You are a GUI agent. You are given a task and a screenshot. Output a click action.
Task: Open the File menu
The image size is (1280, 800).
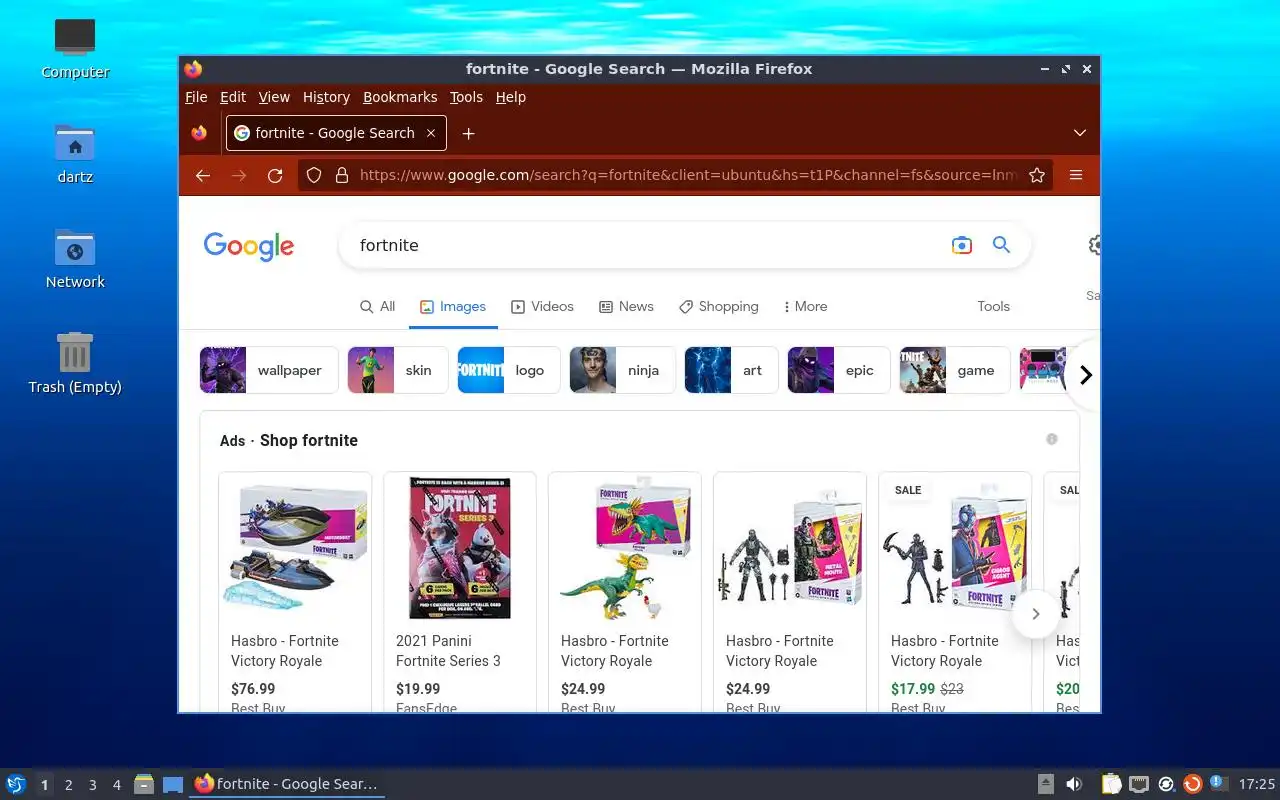pos(196,97)
